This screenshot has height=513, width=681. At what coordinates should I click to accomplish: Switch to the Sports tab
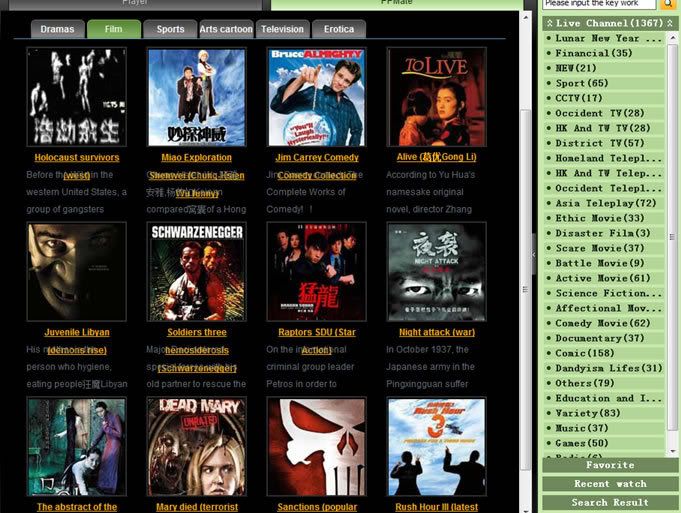[x=170, y=29]
